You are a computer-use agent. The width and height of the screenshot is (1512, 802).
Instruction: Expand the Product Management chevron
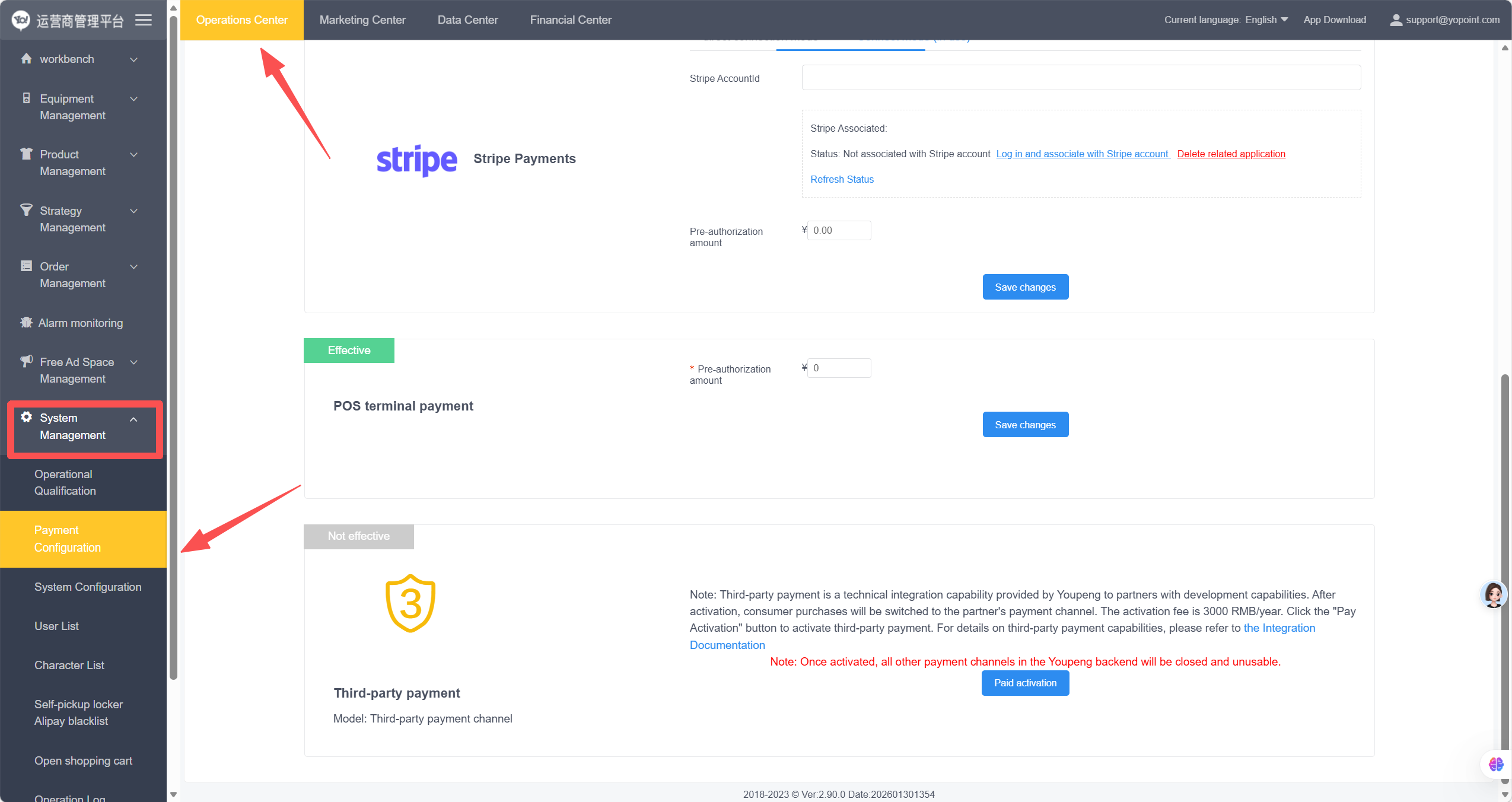point(134,155)
